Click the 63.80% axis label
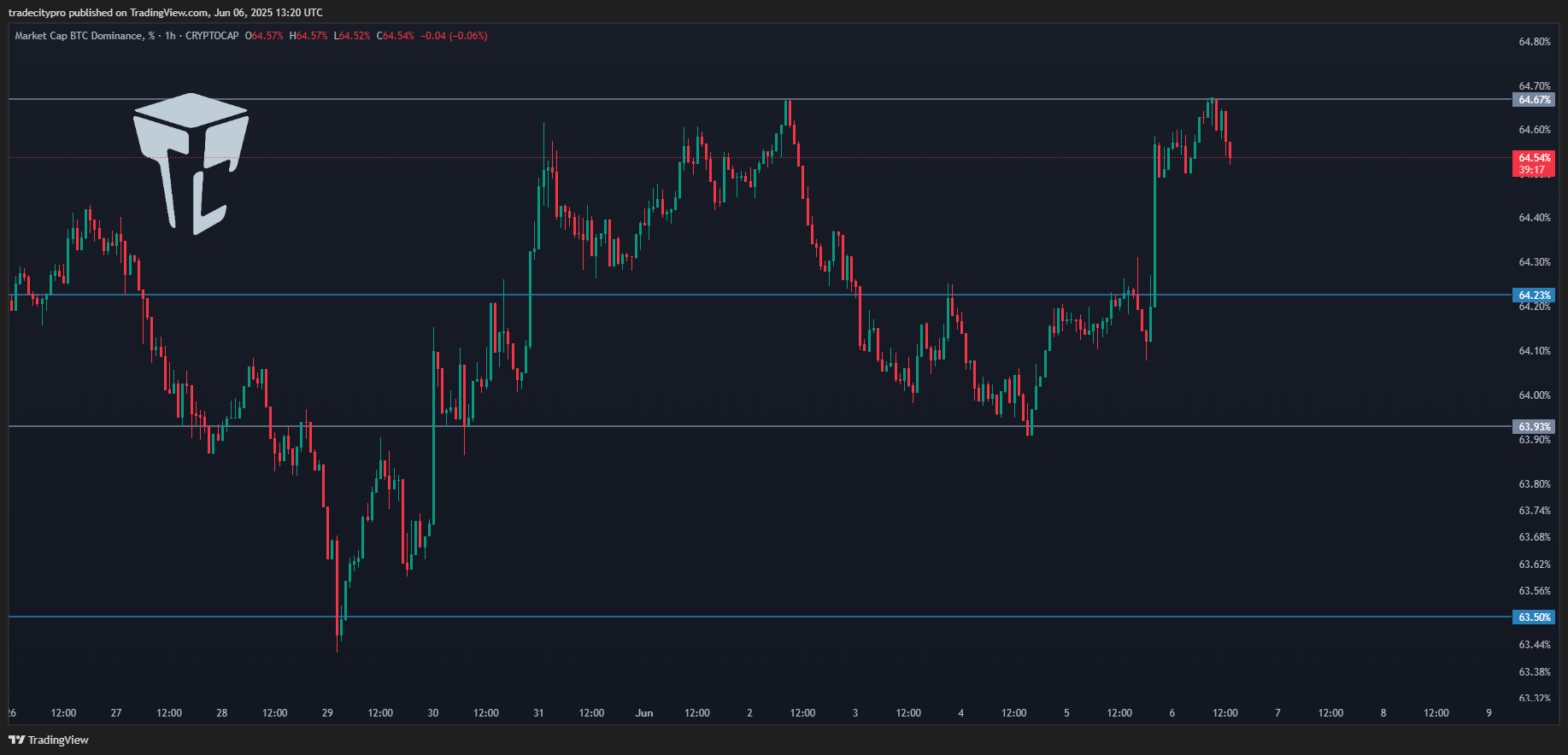Image resolution: width=1568 pixels, height=755 pixels. click(x=1535, y=484)
